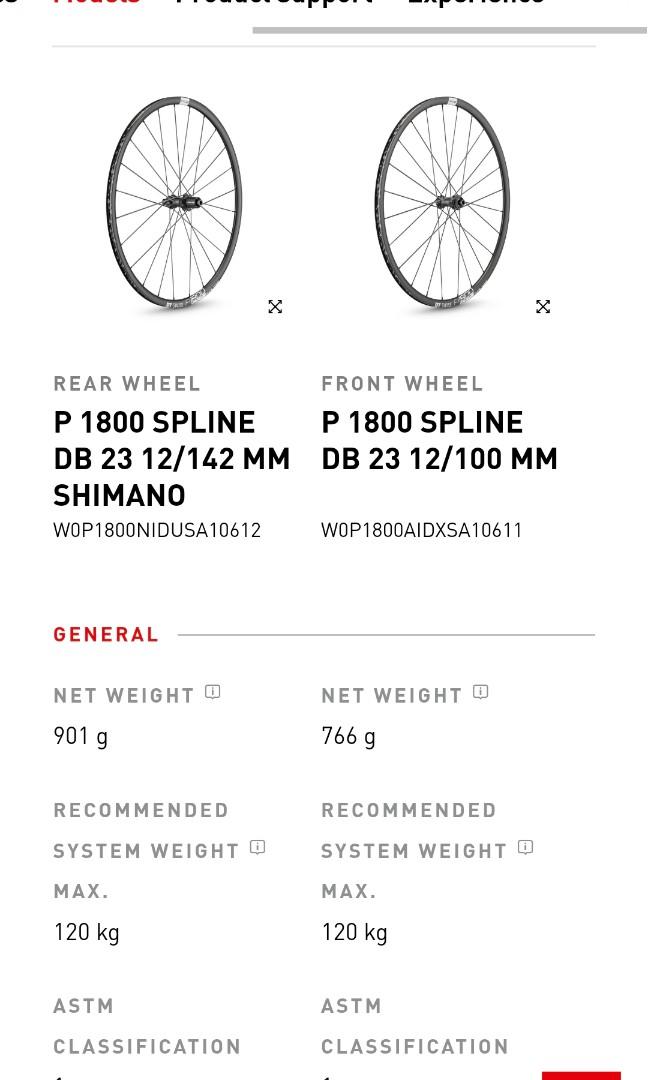Click the rear wheel system weight info icon
Screen dimensions: 648x1080
tap(258, 847)
